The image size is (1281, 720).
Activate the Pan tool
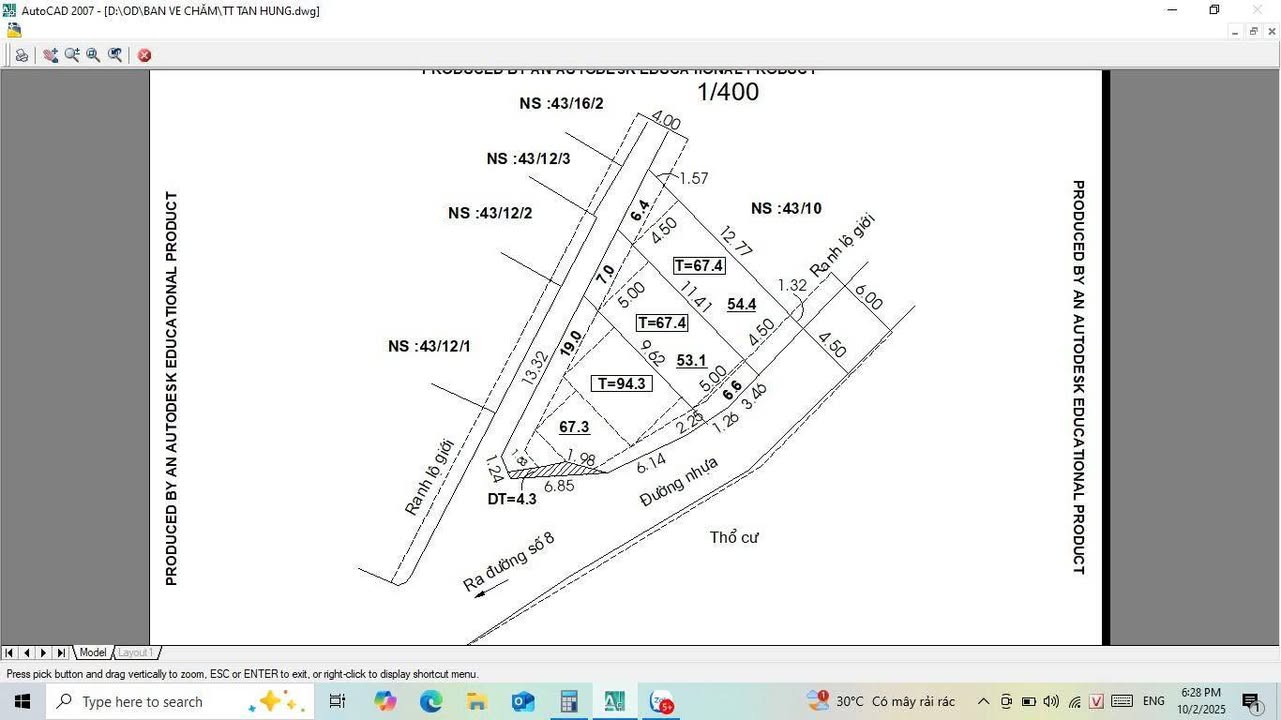50,55
